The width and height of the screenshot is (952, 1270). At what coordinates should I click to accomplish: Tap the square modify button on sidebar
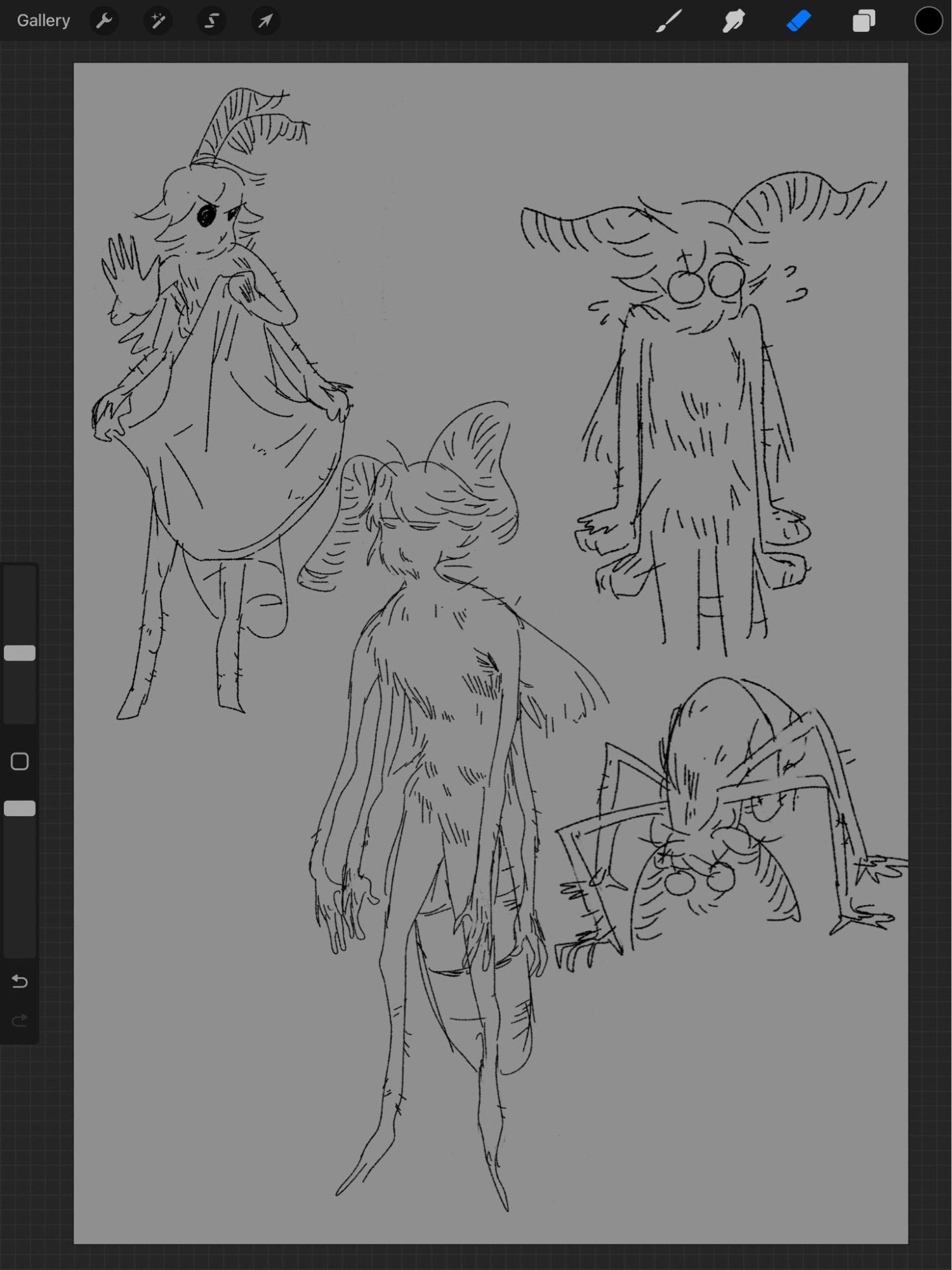click(x=20, y=761)
